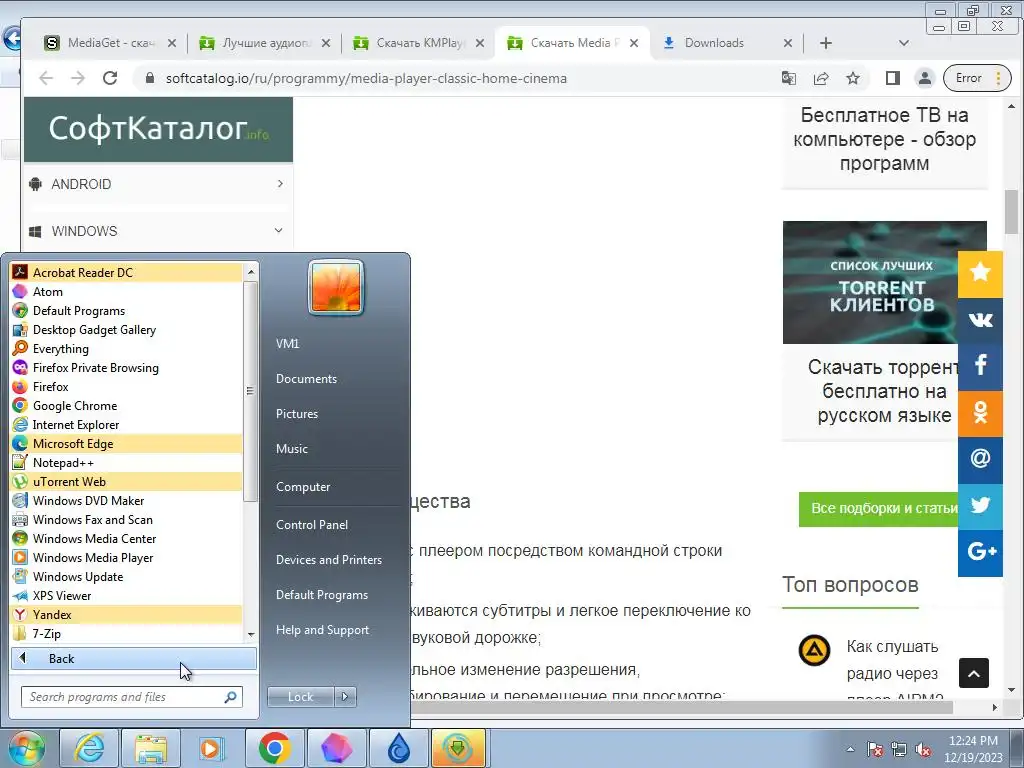Viewport: 1024px width, 768px height.
Task: Open Windows Explorer from taskbar
Action: (151, 748)
